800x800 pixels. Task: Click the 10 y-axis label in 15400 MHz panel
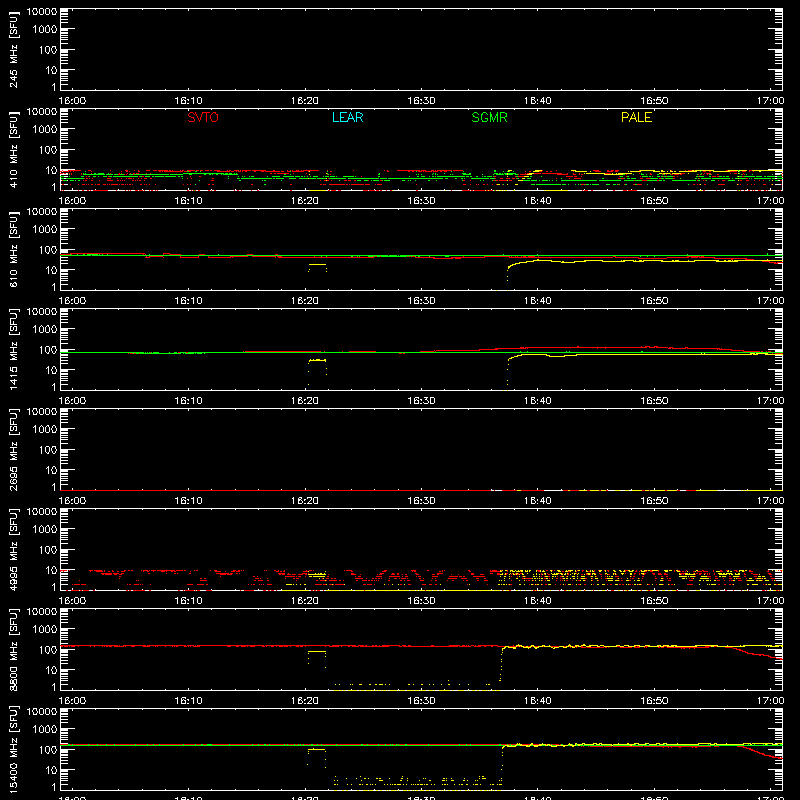pyautogui.click(x=51, y=770)
